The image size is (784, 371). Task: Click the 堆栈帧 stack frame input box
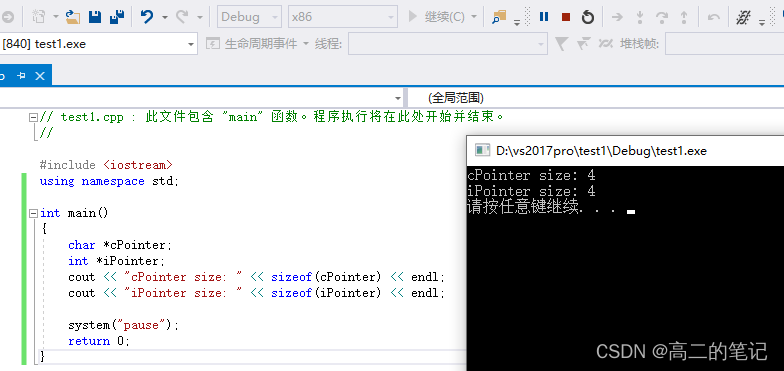(724, 44)
